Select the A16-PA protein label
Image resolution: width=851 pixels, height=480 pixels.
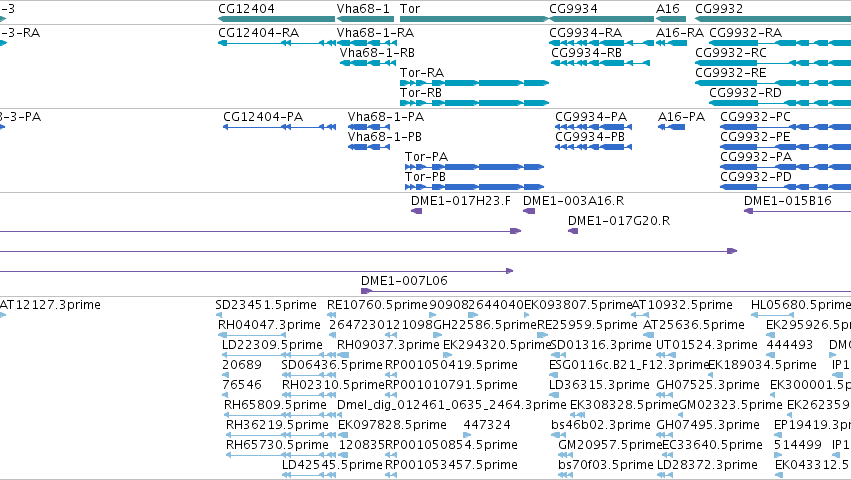coord(681,117)
